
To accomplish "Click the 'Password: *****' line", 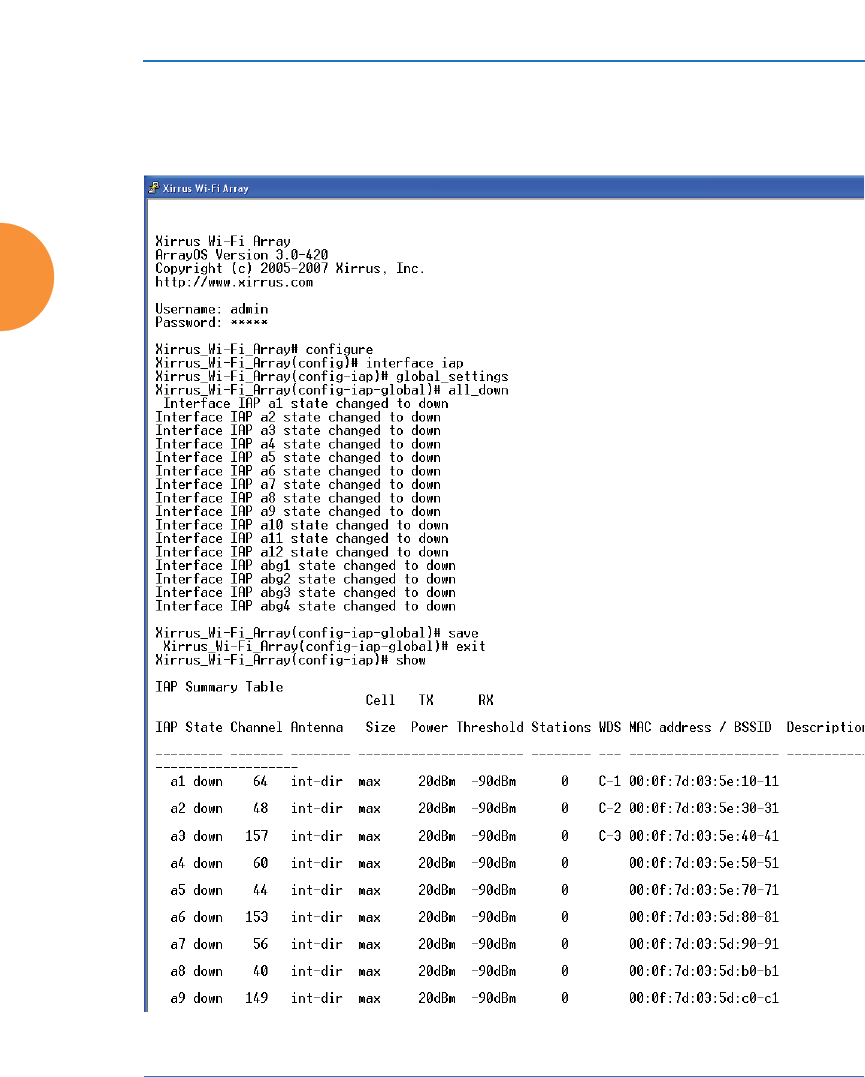I will 212,322.
